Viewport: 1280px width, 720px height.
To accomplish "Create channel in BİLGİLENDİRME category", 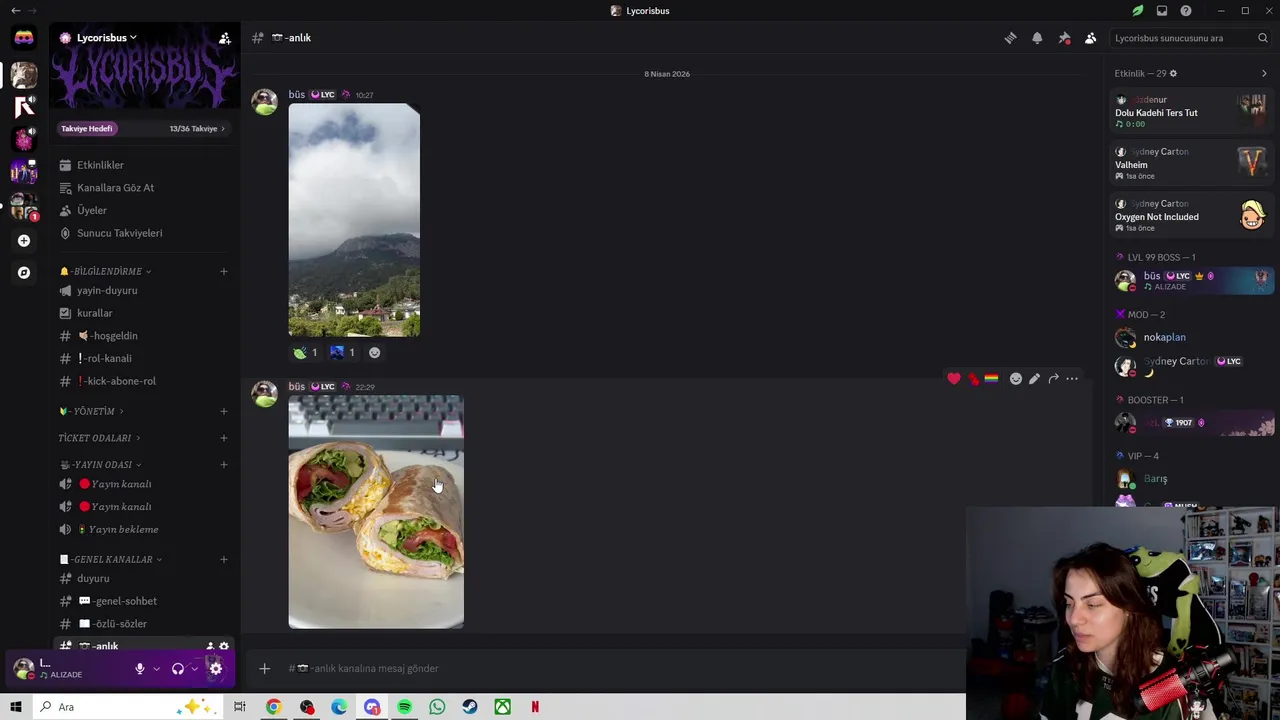I will pos(224,272).
